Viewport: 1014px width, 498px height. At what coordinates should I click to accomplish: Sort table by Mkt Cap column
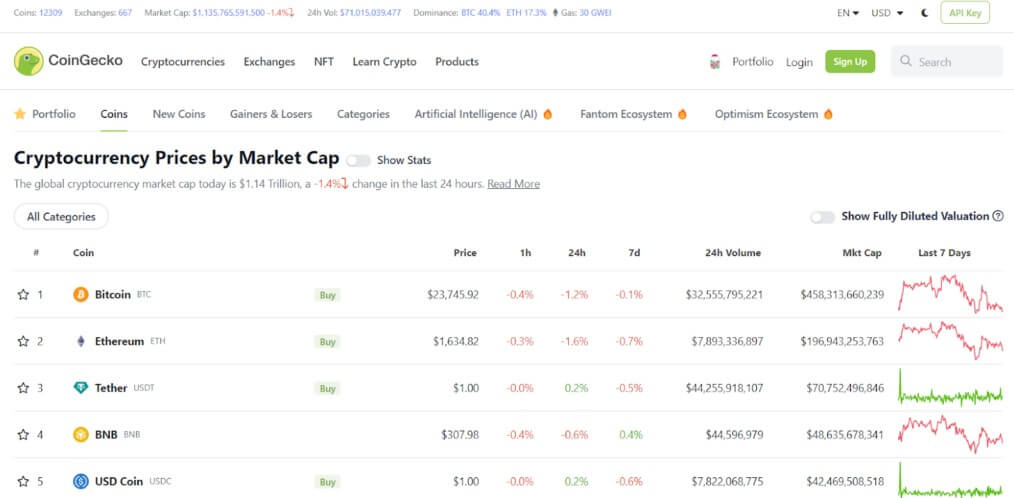pyautogui.click(x=862, y=253)
